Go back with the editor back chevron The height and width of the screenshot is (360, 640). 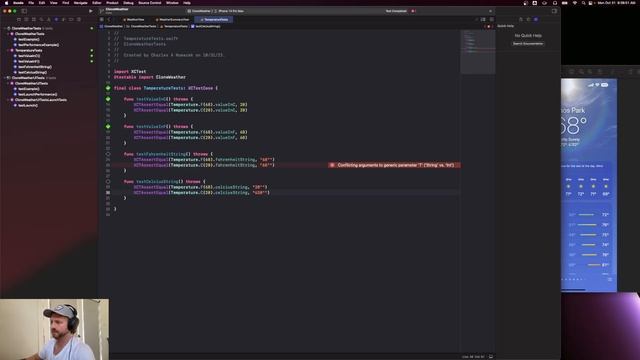109,19
